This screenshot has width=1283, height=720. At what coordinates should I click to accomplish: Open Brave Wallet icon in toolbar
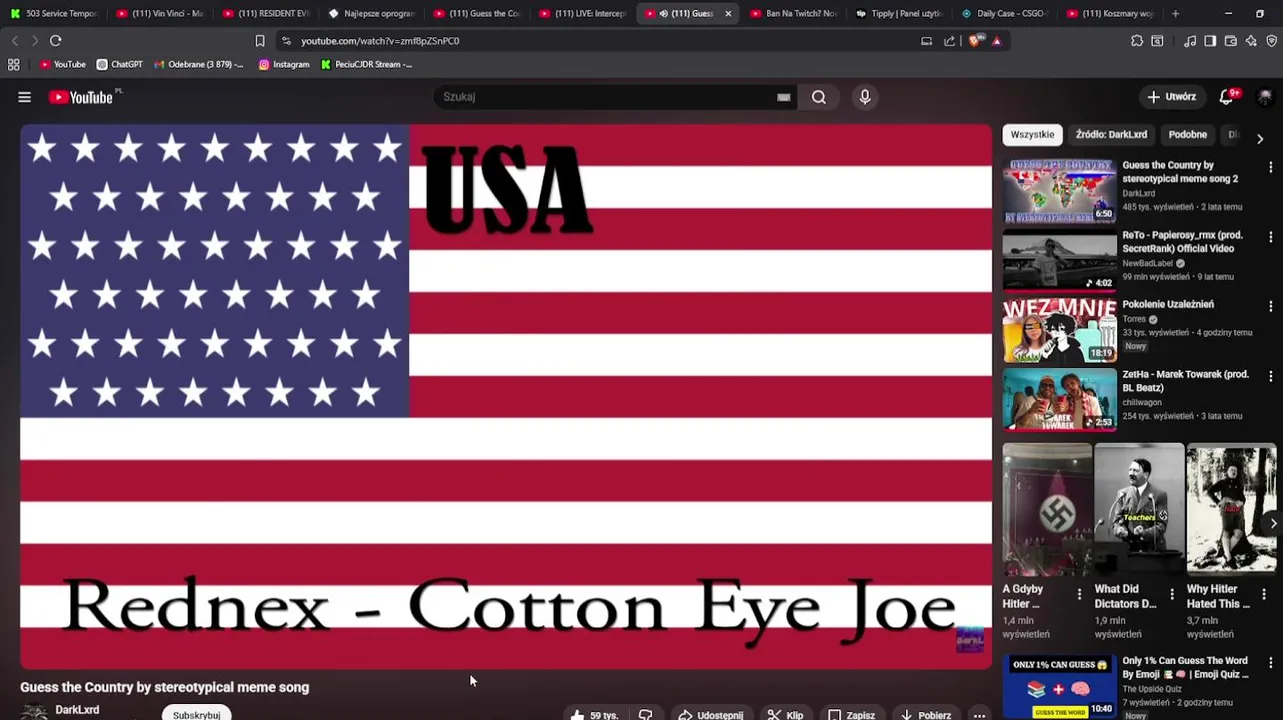(x=1231, y=41)
